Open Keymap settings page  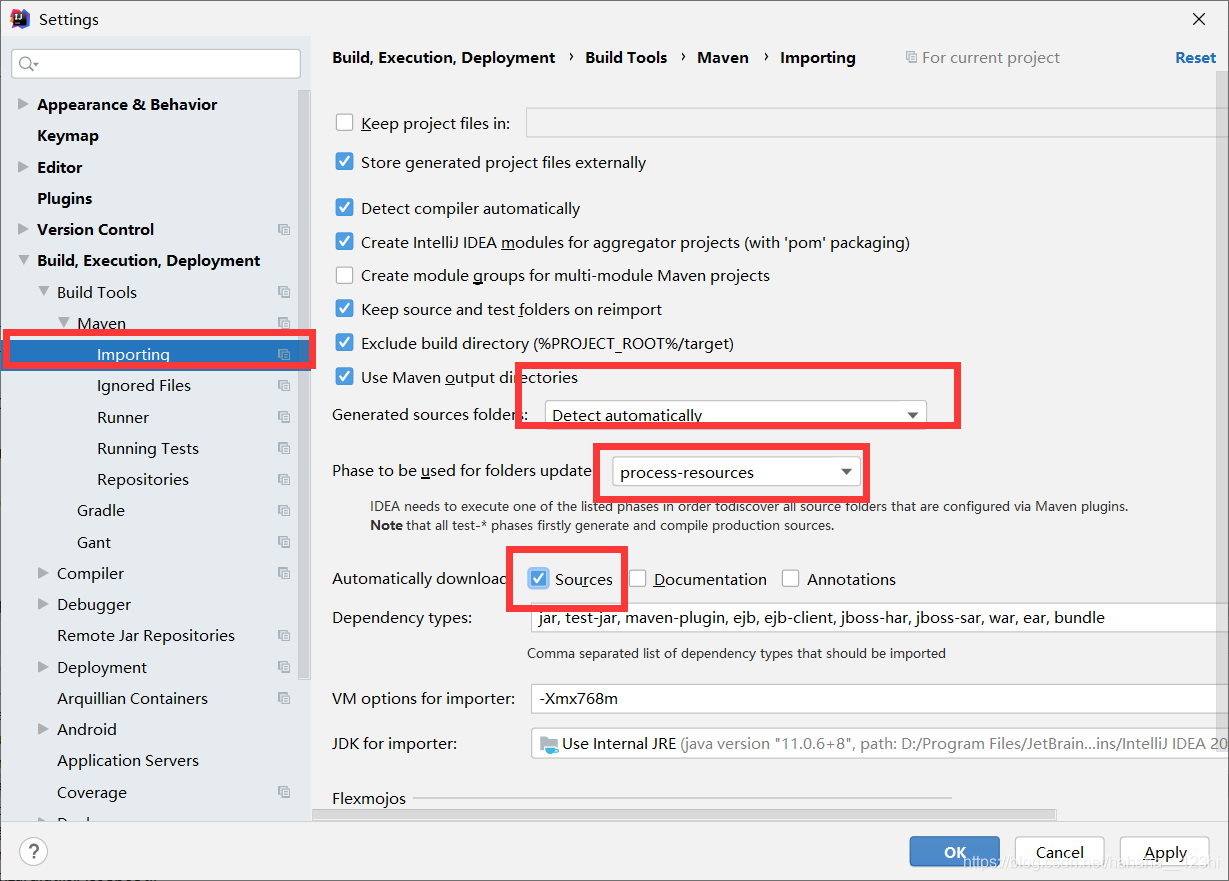click(x=68, y=136)
